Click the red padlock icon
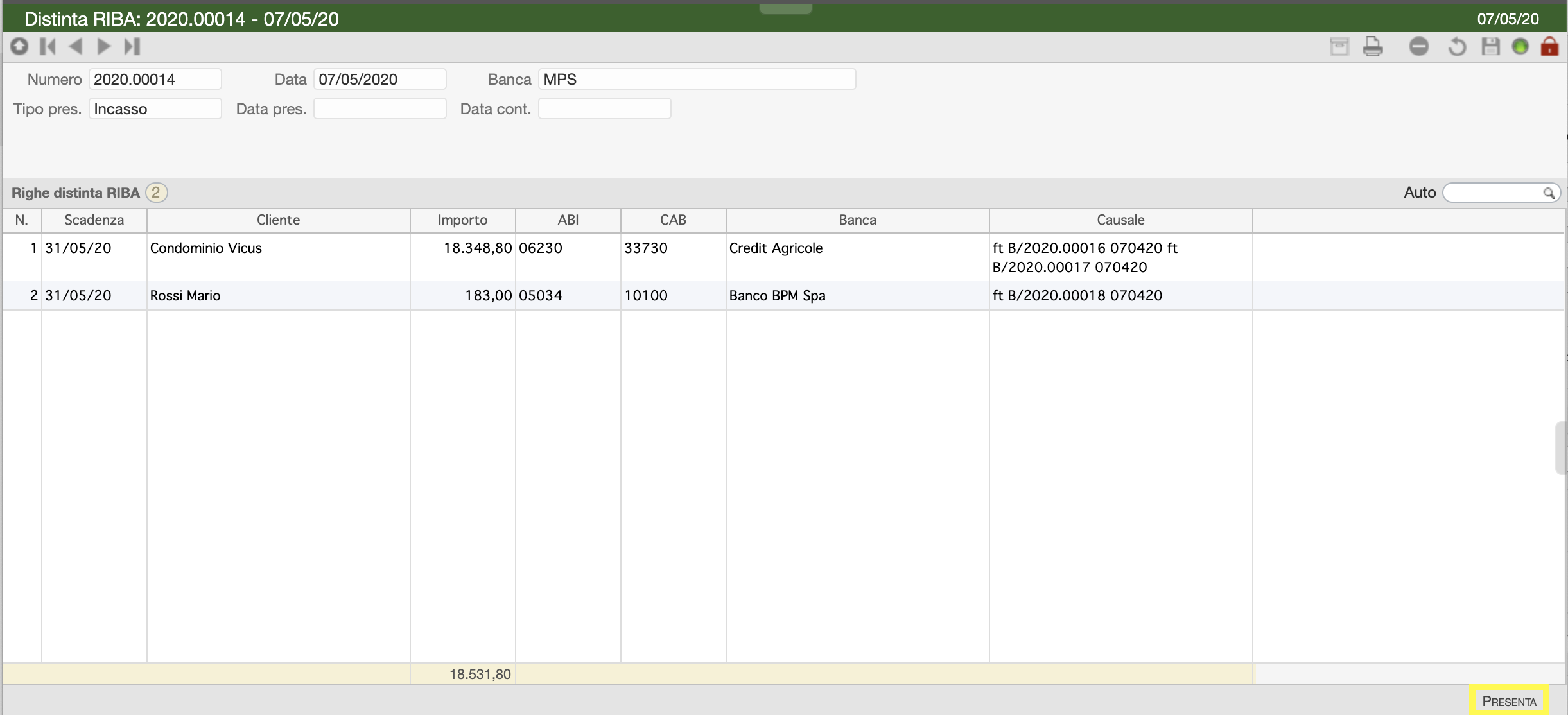This screenshot has height=715, width=1568. click(1549, 47)
